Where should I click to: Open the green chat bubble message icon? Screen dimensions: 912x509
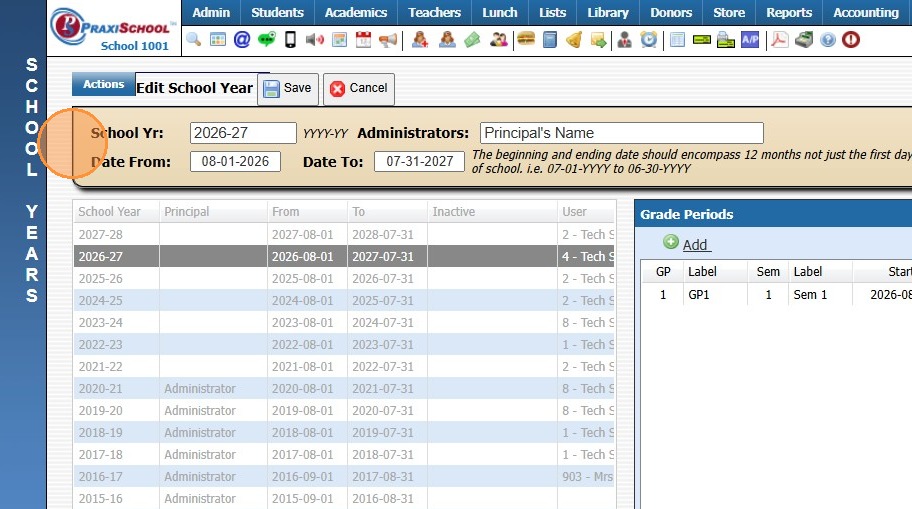pos(266,40)
